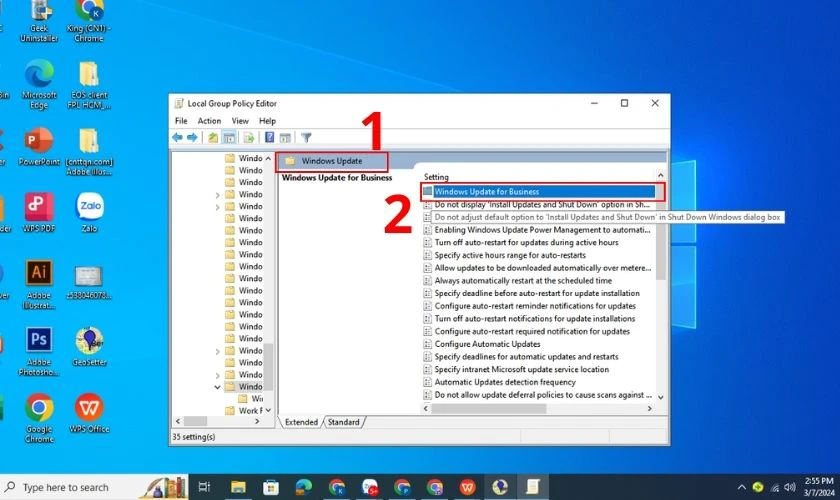Select the Wi subfolder under the expanded folder
The height and width of the screenshot is (500, 840).
tap(251, 399)
